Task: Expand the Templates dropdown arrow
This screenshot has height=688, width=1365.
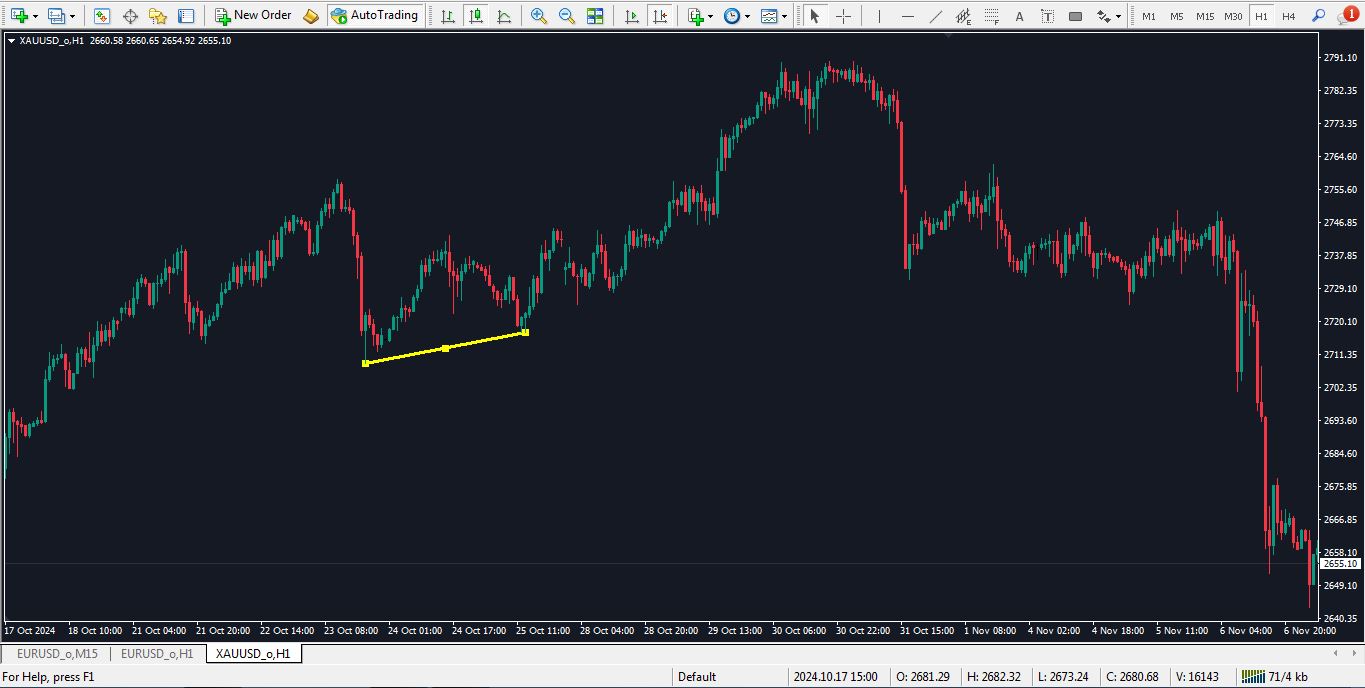Action: point(784,16)
